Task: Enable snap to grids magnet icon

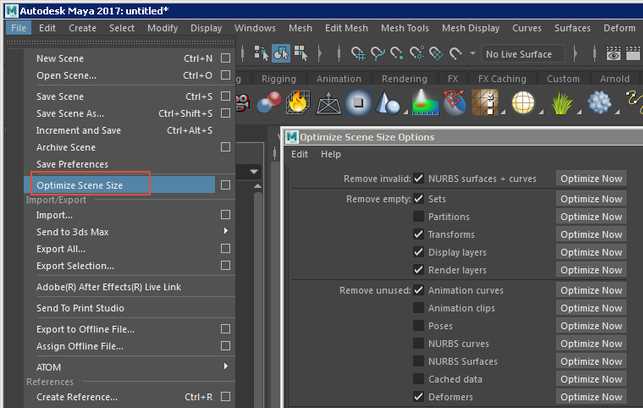Action: [358, 54]
